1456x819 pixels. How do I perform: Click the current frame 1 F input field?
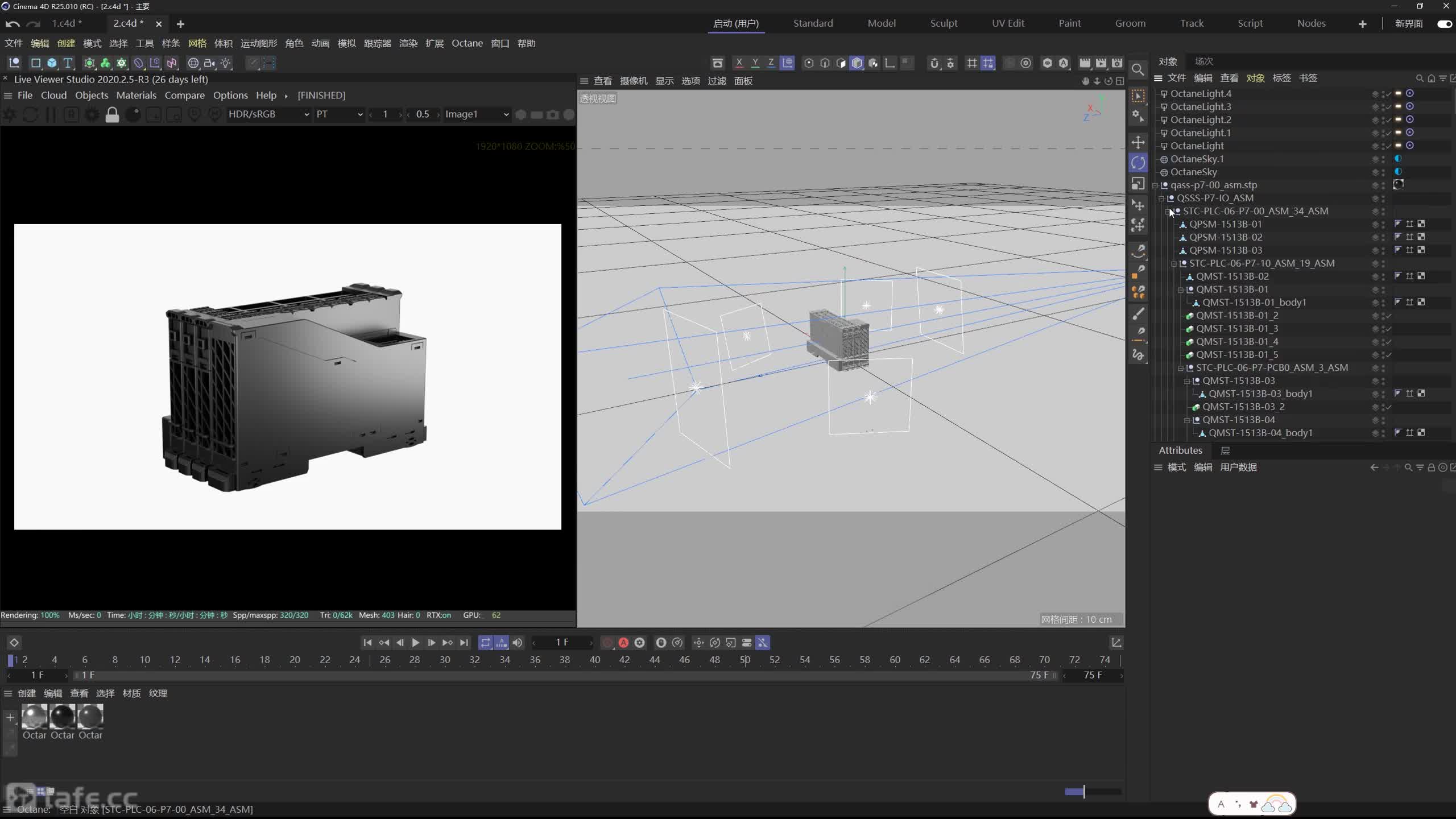(562, 643)
